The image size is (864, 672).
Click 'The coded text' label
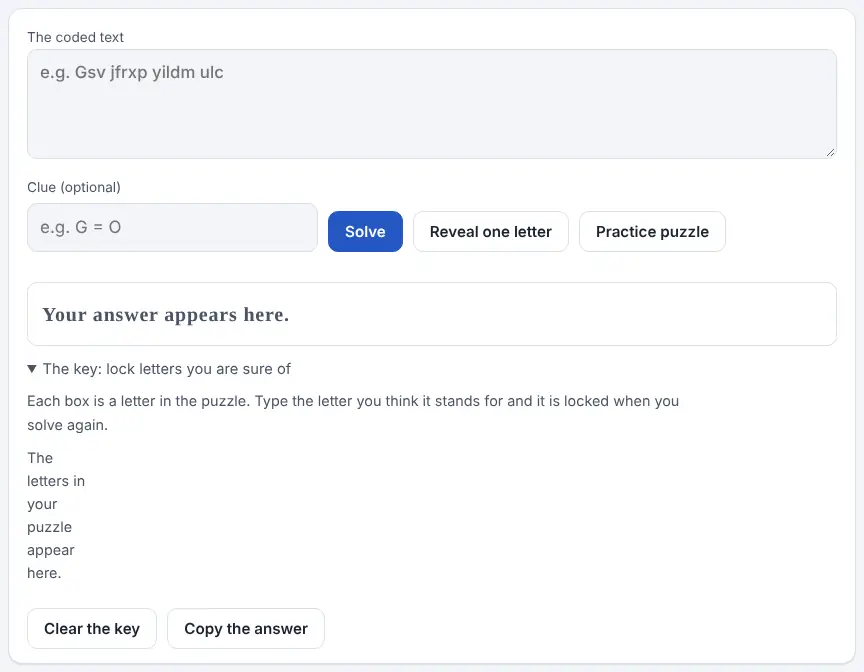(x=75, y=37)
